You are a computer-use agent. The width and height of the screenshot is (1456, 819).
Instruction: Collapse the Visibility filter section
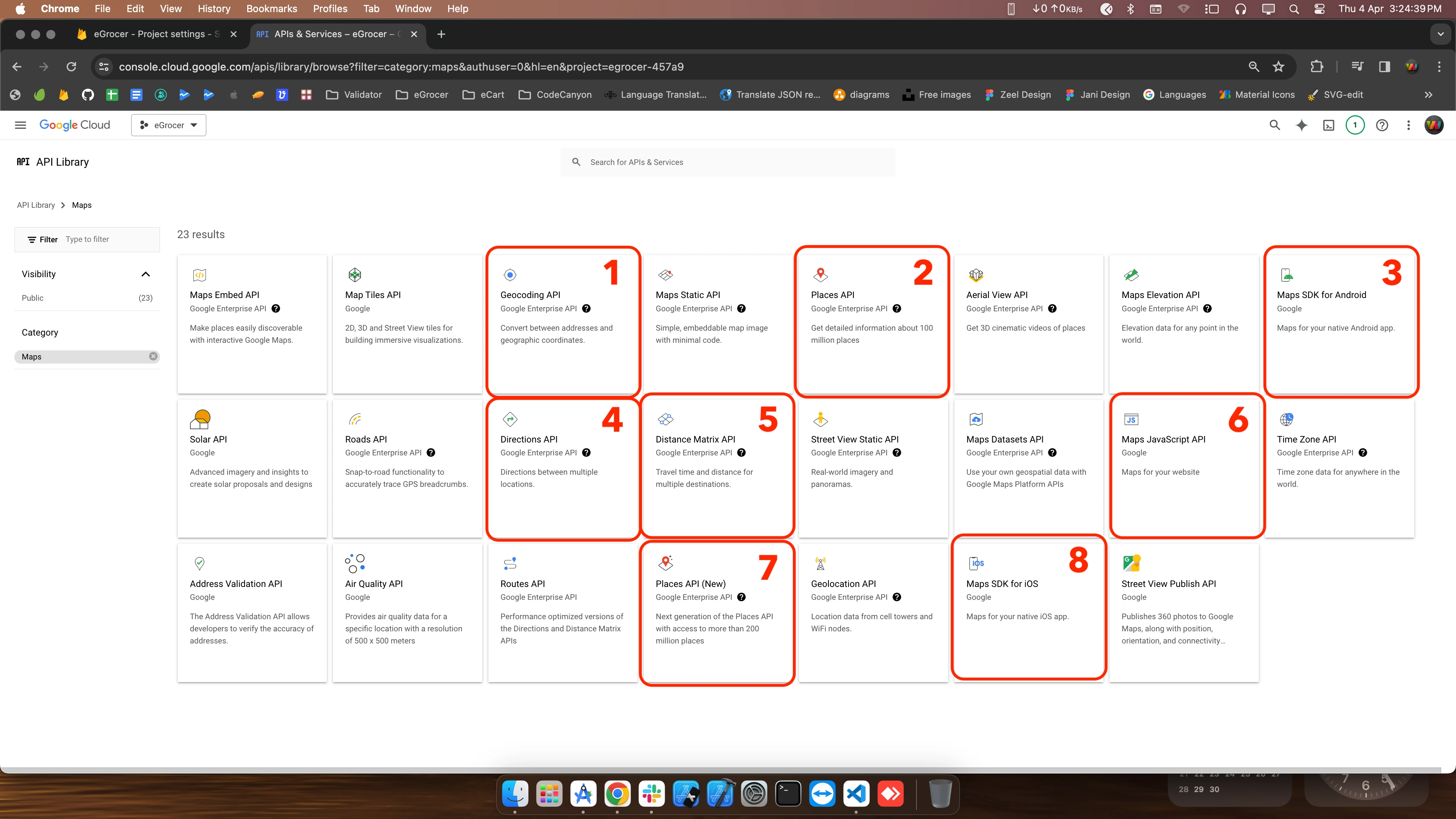(x=145, y=274)
